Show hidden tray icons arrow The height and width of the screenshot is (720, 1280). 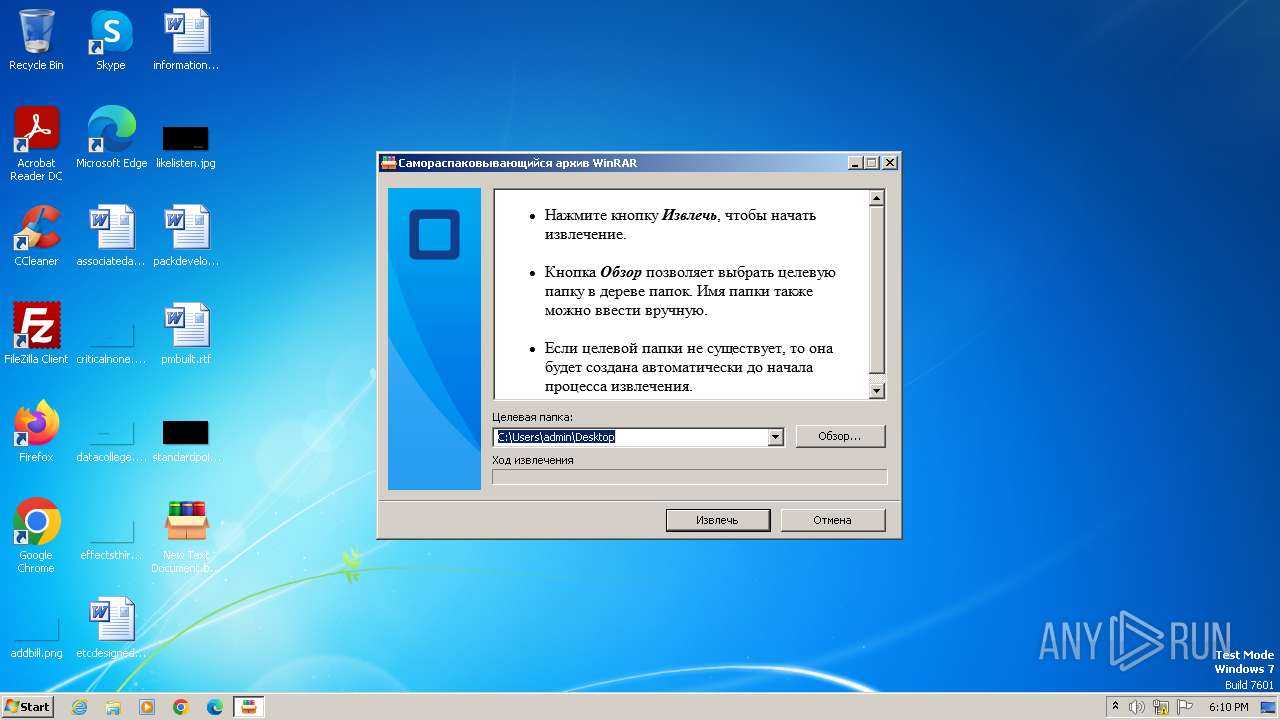[x=1115, y=707]
